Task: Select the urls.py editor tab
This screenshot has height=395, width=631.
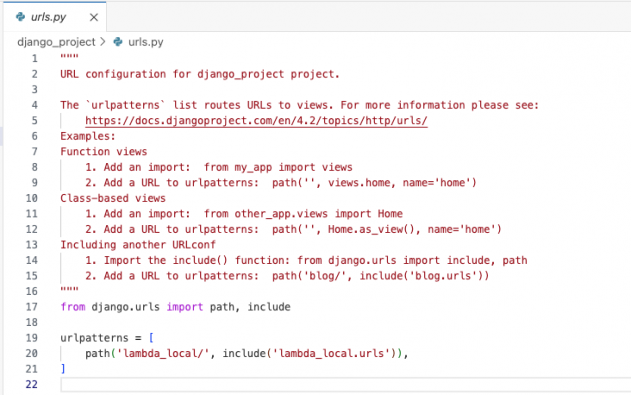Action: click(55, 17)
